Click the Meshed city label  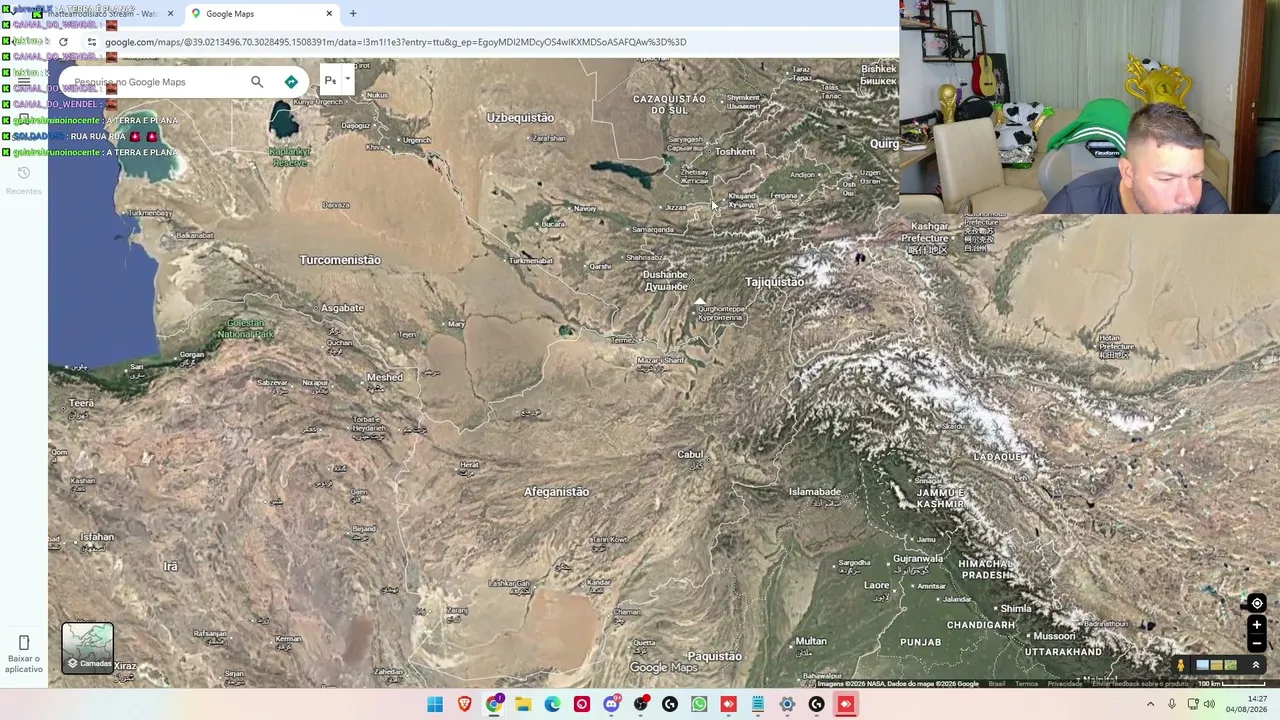pyautogui.click(x=385, y=377)
